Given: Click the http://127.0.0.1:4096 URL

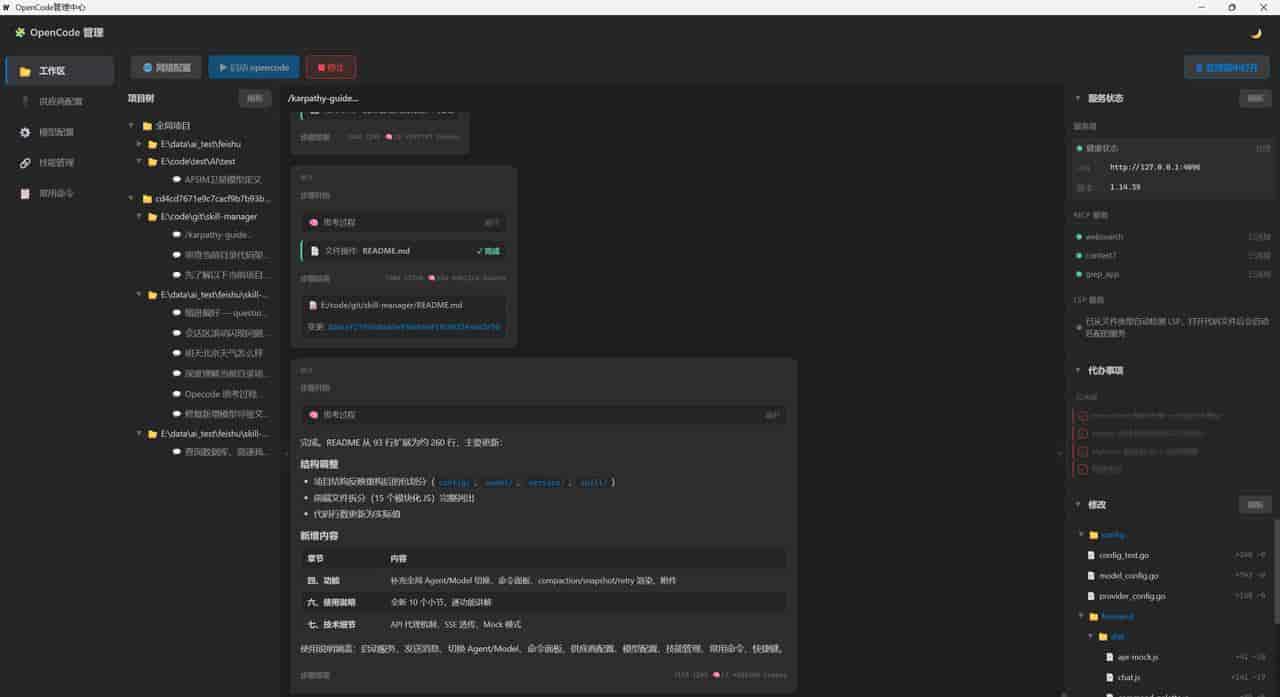Looking at the screenshot, I should pos(1155,167).
